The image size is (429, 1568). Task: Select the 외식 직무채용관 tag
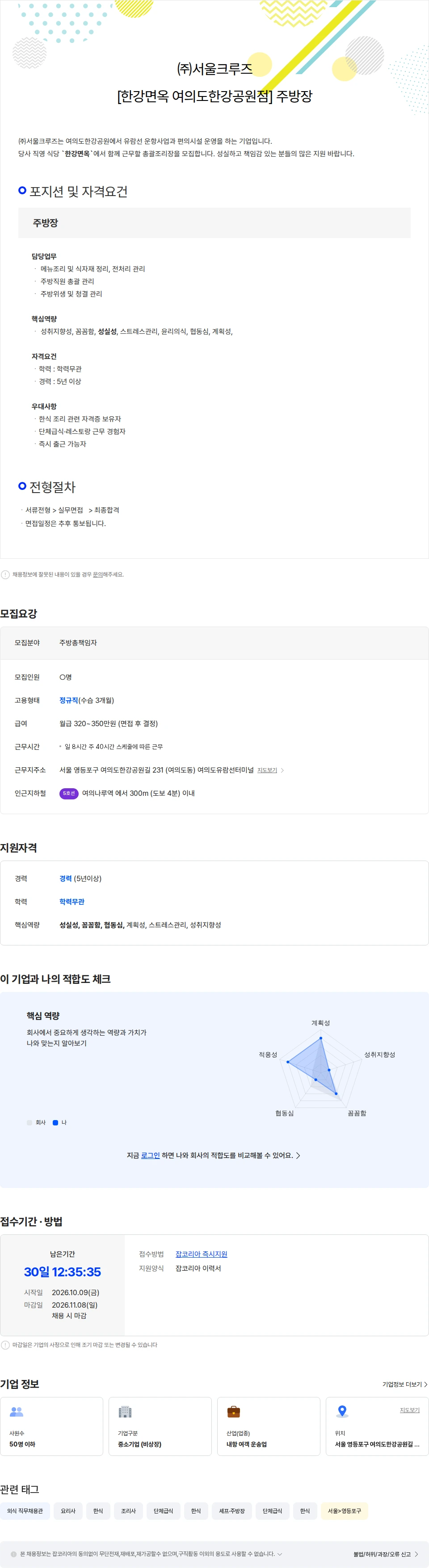(x=25, y=1511)
